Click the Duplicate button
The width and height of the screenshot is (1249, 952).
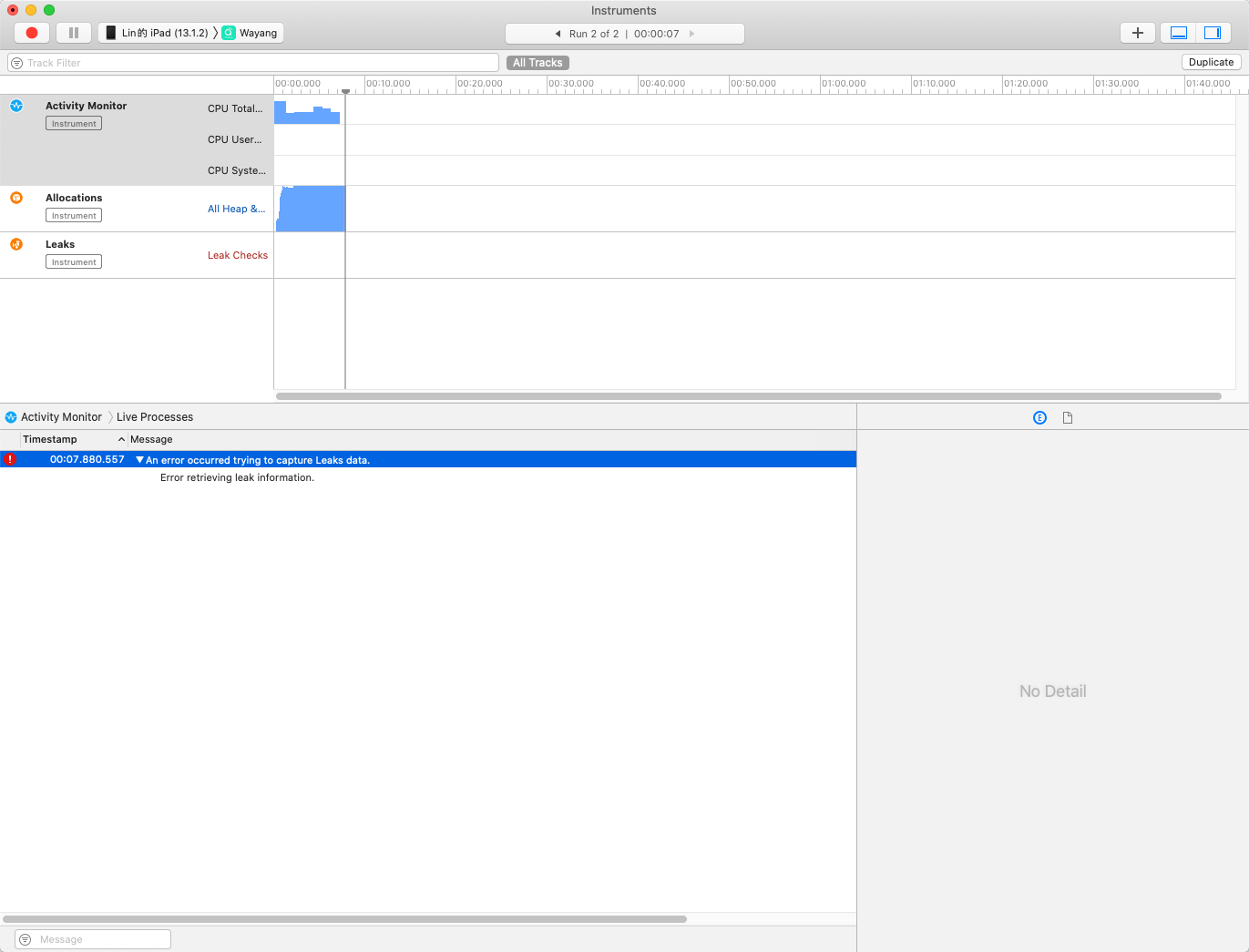click(x=1211, y=62)
